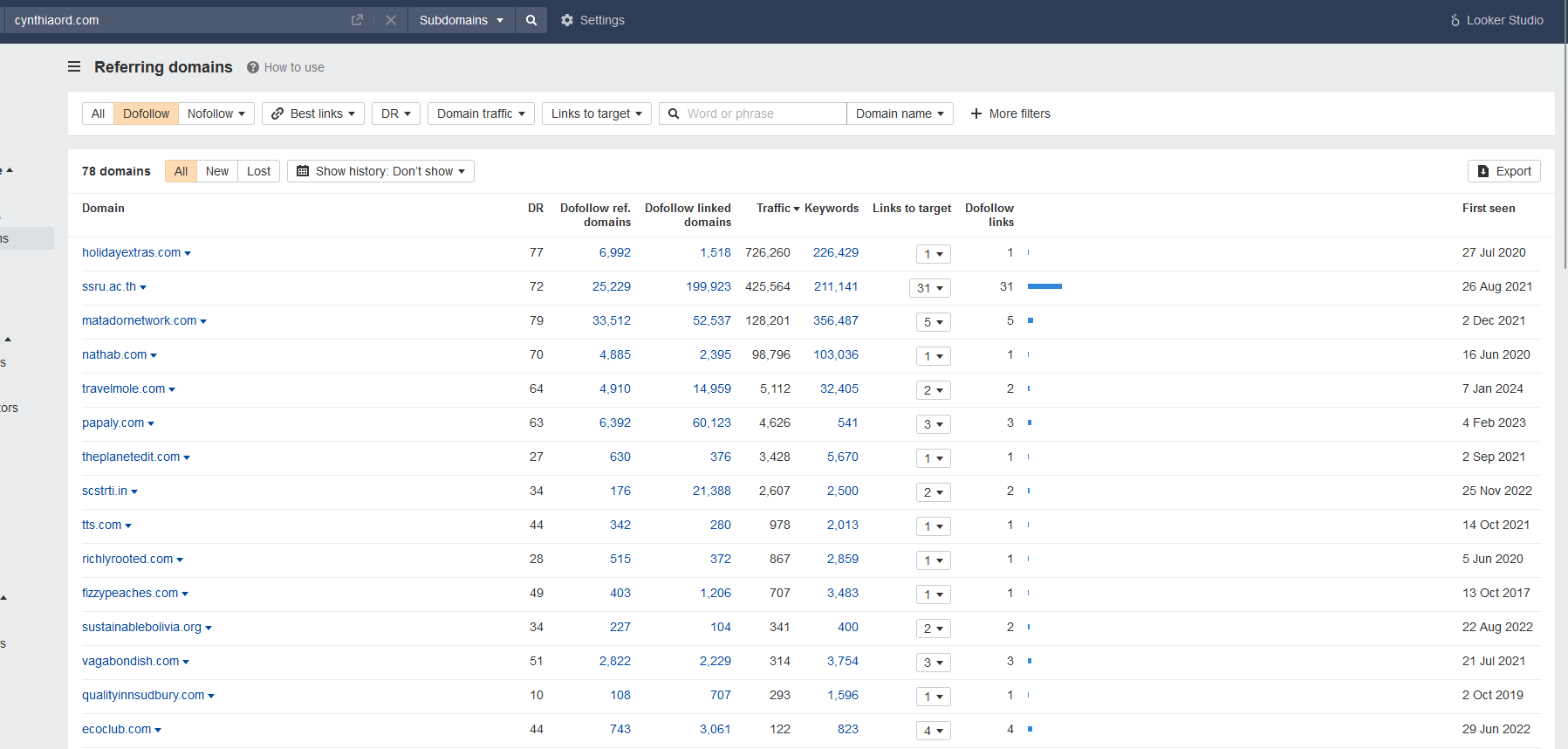Image resolution: width=1568 pixels, height=749 pixels.
Task: Click the magnifier search button in top bar
Action: coord(531,20)
